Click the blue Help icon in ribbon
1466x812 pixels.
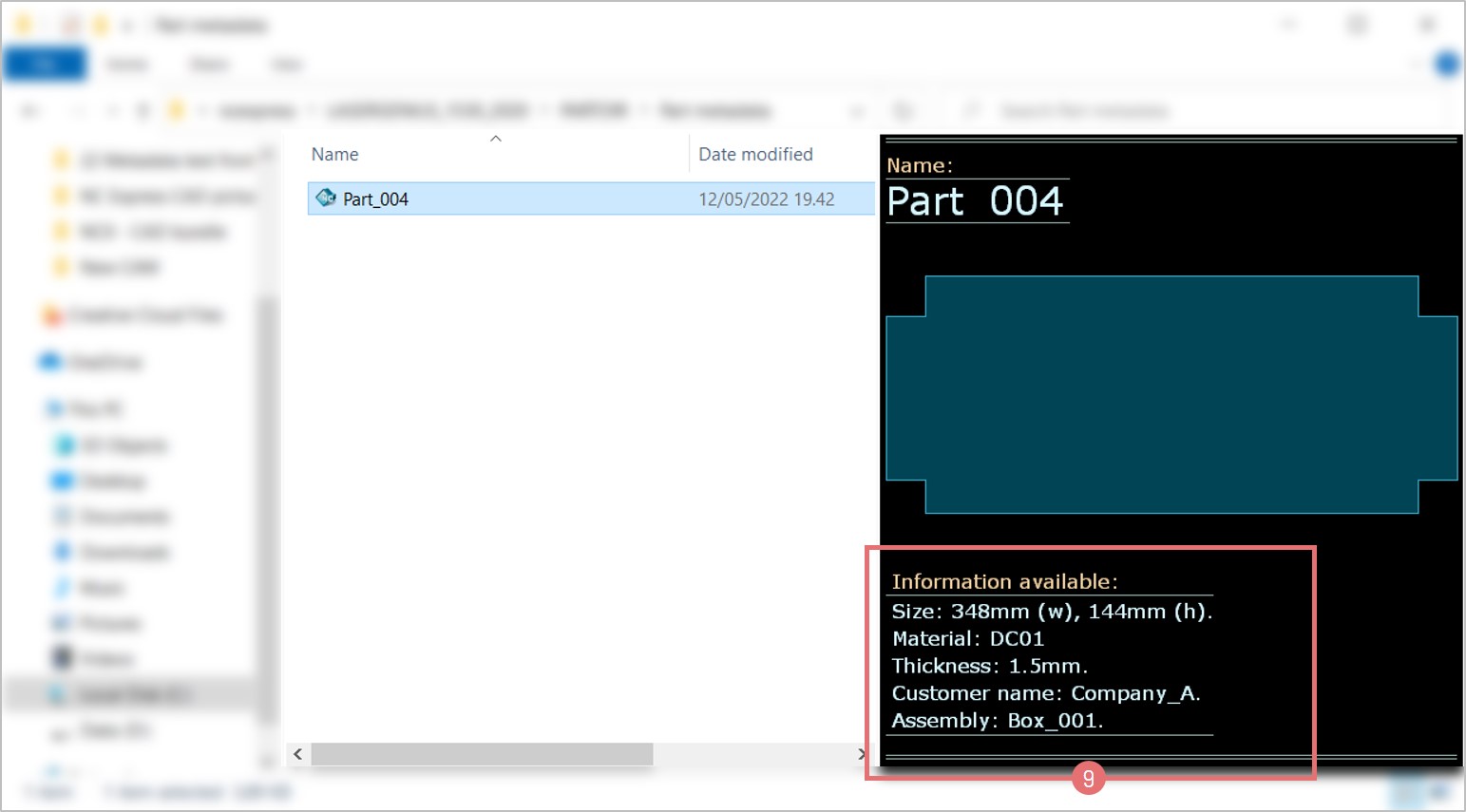1447,65
